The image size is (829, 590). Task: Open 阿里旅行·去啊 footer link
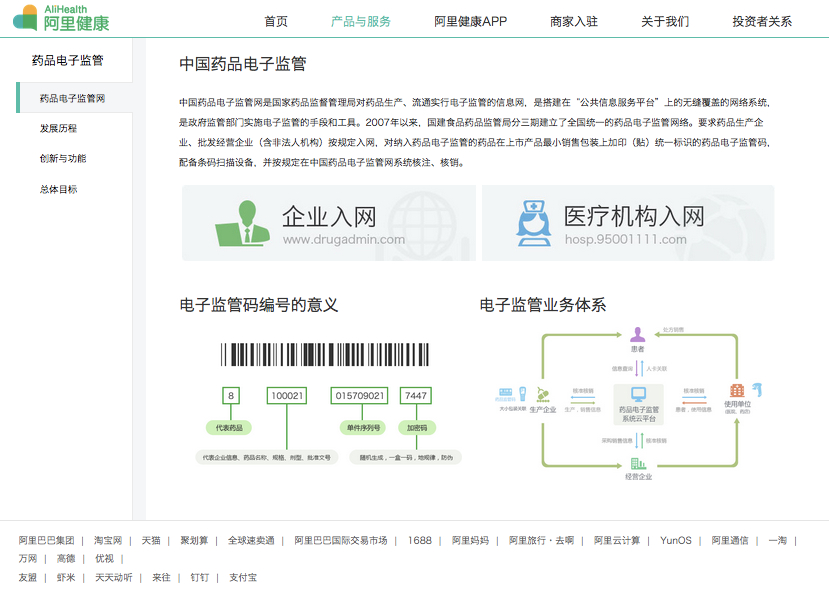click(541, 541)
